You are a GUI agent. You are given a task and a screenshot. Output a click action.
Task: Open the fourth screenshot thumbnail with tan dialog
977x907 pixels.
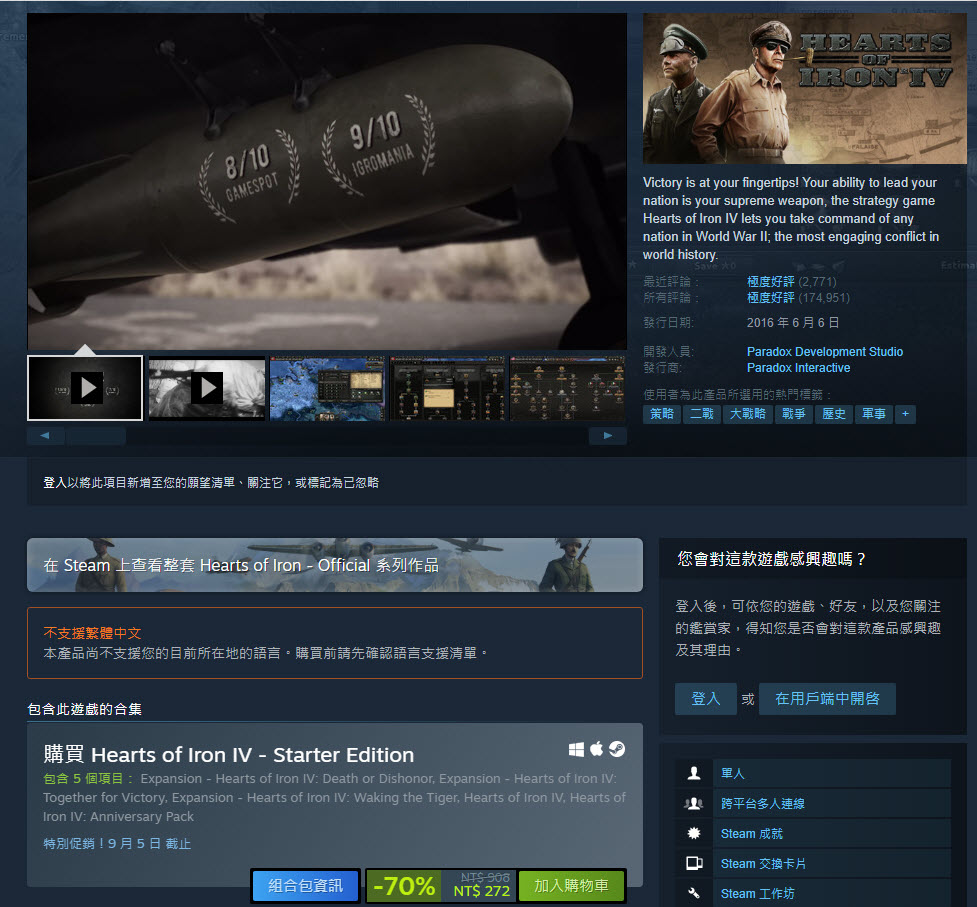[447, 388]
